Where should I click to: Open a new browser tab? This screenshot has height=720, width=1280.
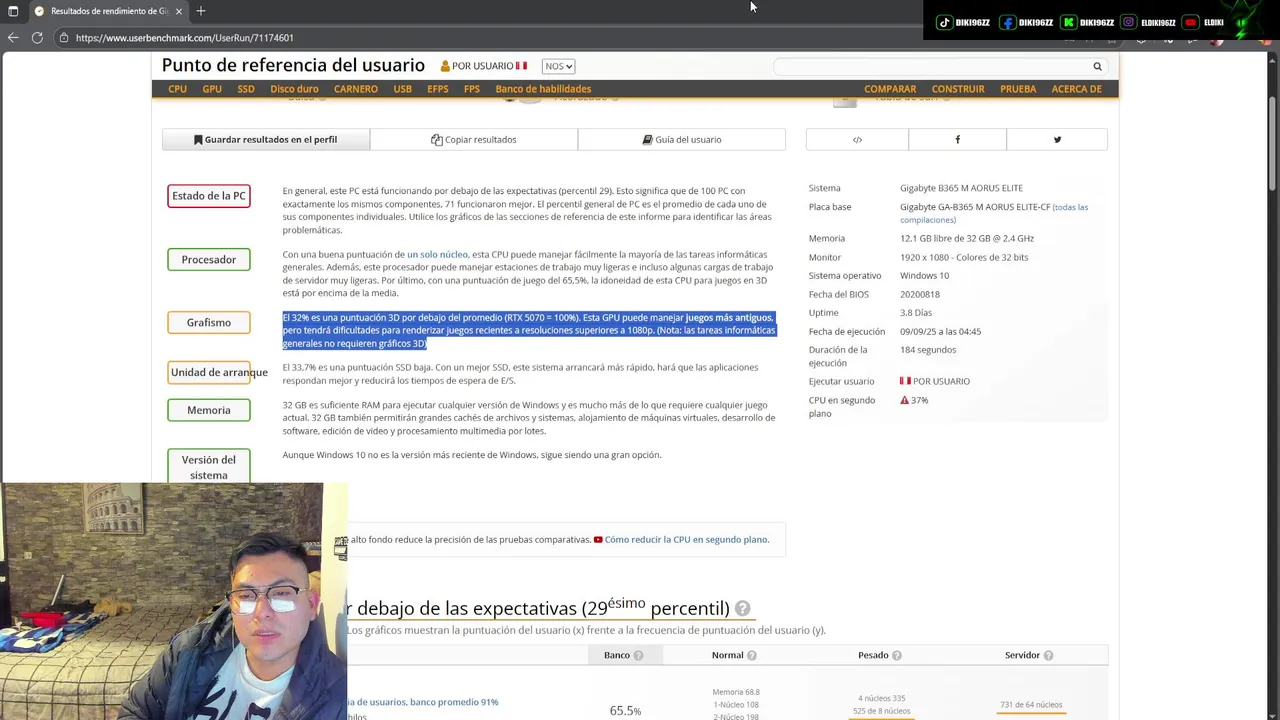tap(201, 11)
